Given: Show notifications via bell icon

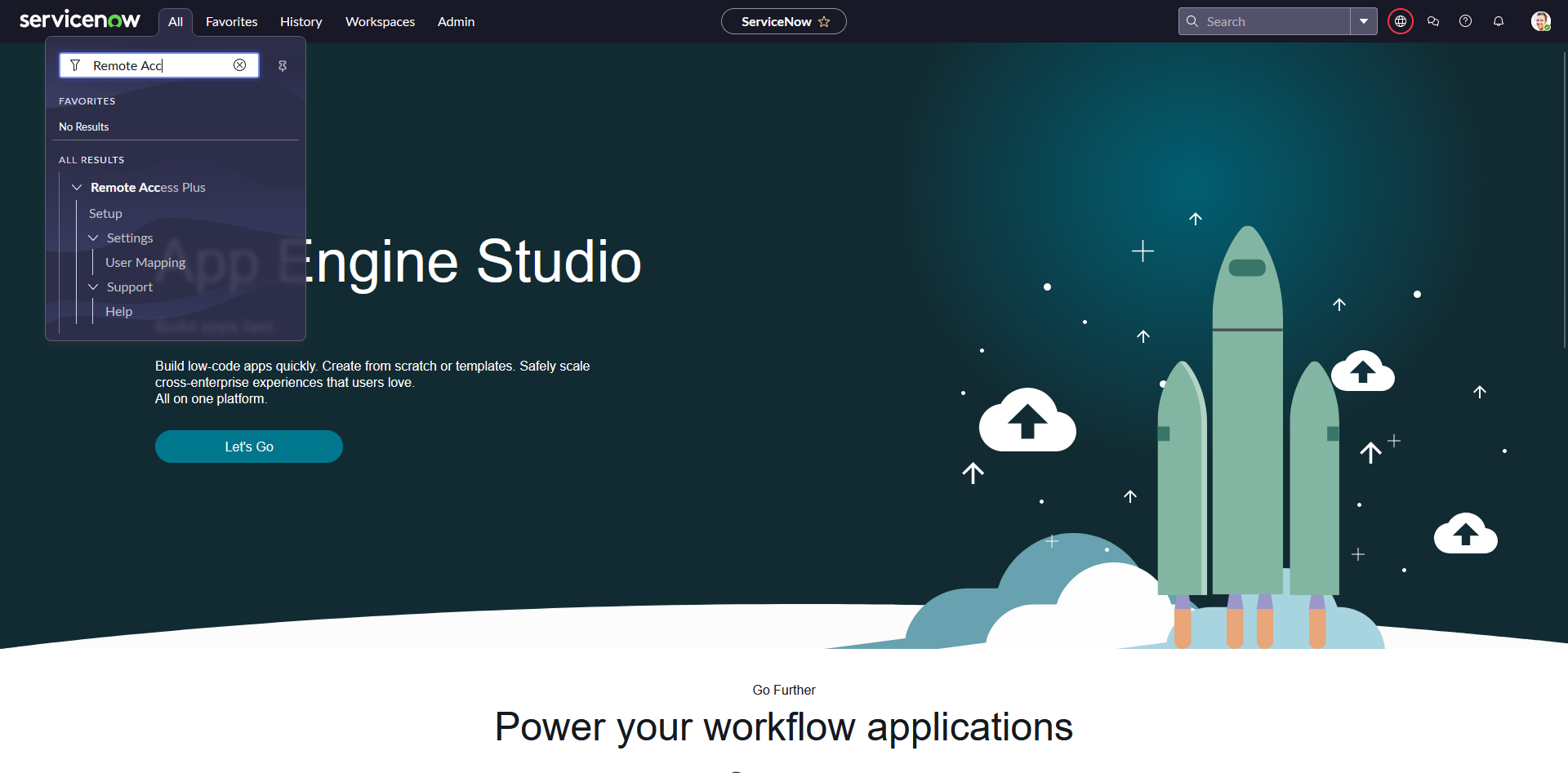Looking at the screenshot, I should tap(1498, 21).
